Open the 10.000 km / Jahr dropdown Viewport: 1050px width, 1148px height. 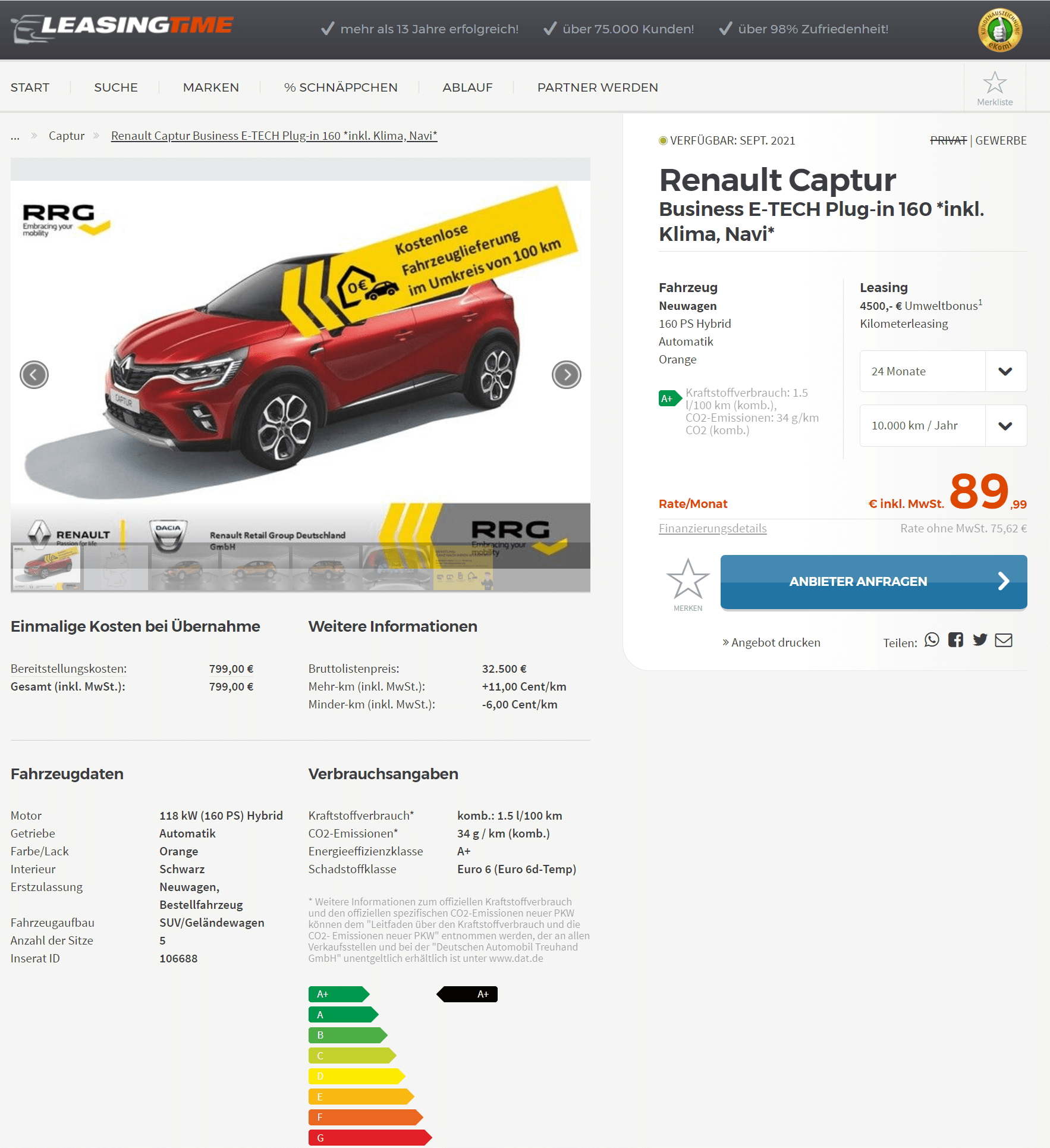(x=943, y=425)
